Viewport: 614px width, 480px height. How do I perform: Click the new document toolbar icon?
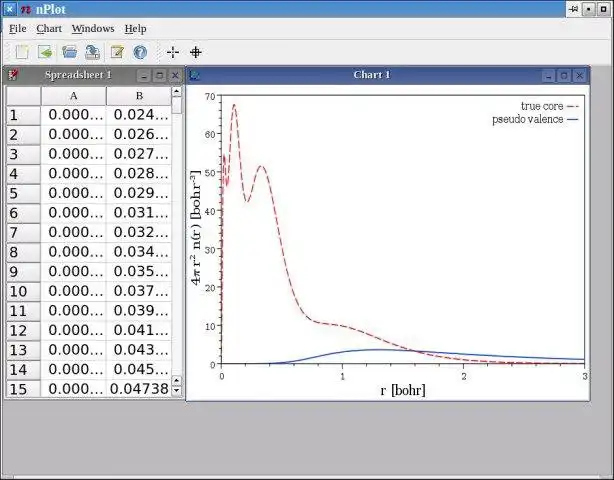tap(22, 52)
